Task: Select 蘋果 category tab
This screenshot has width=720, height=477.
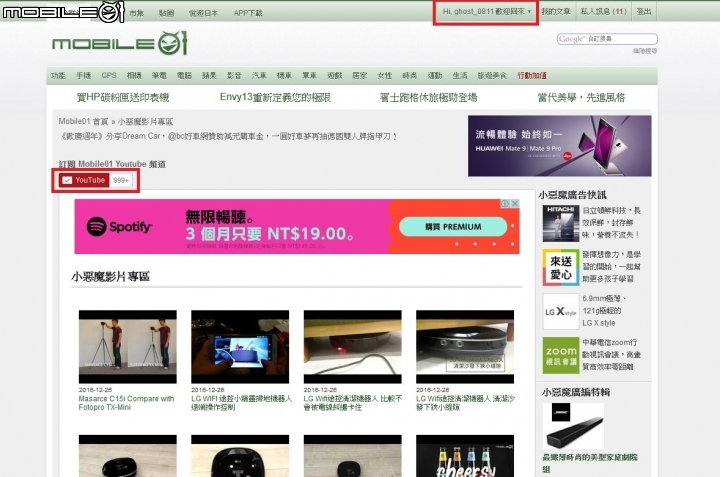Action: pos(209,75)
